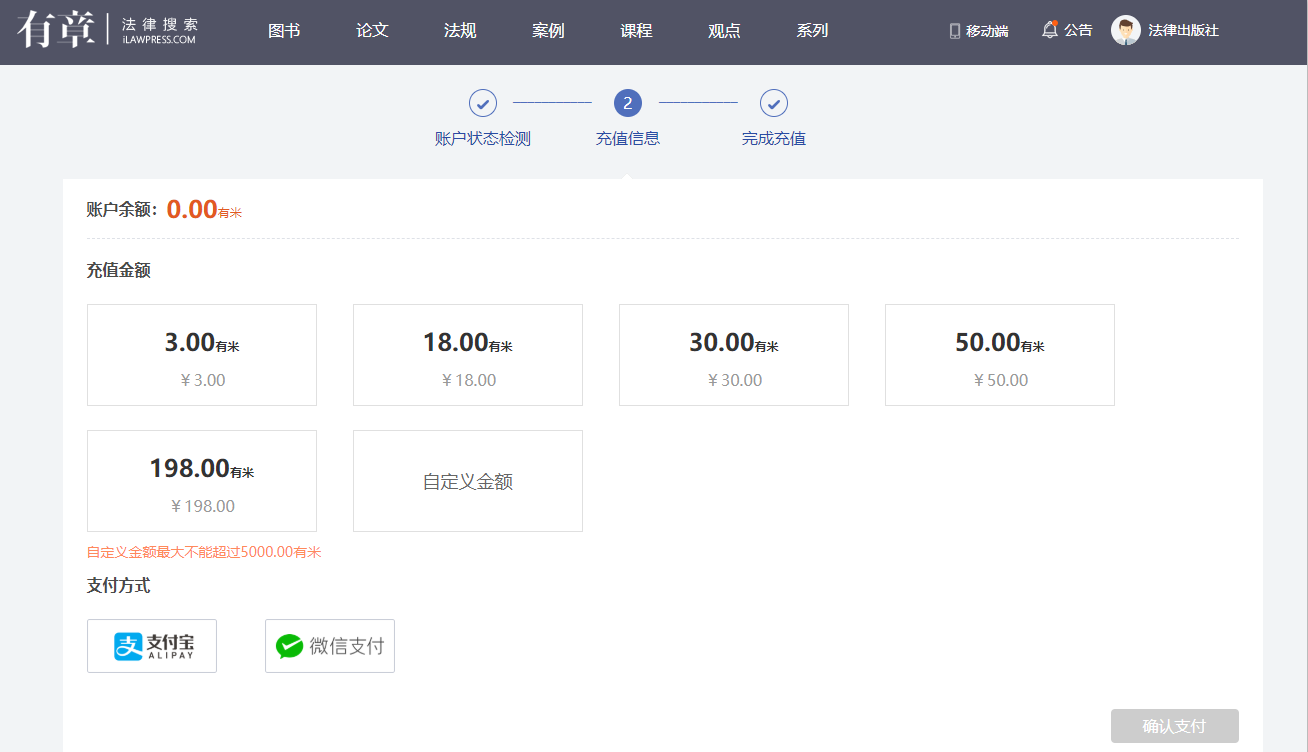Select Alipay 支付宝 payment method
The height and width of the screenshot is (752, 1308).
click(152, 646)
